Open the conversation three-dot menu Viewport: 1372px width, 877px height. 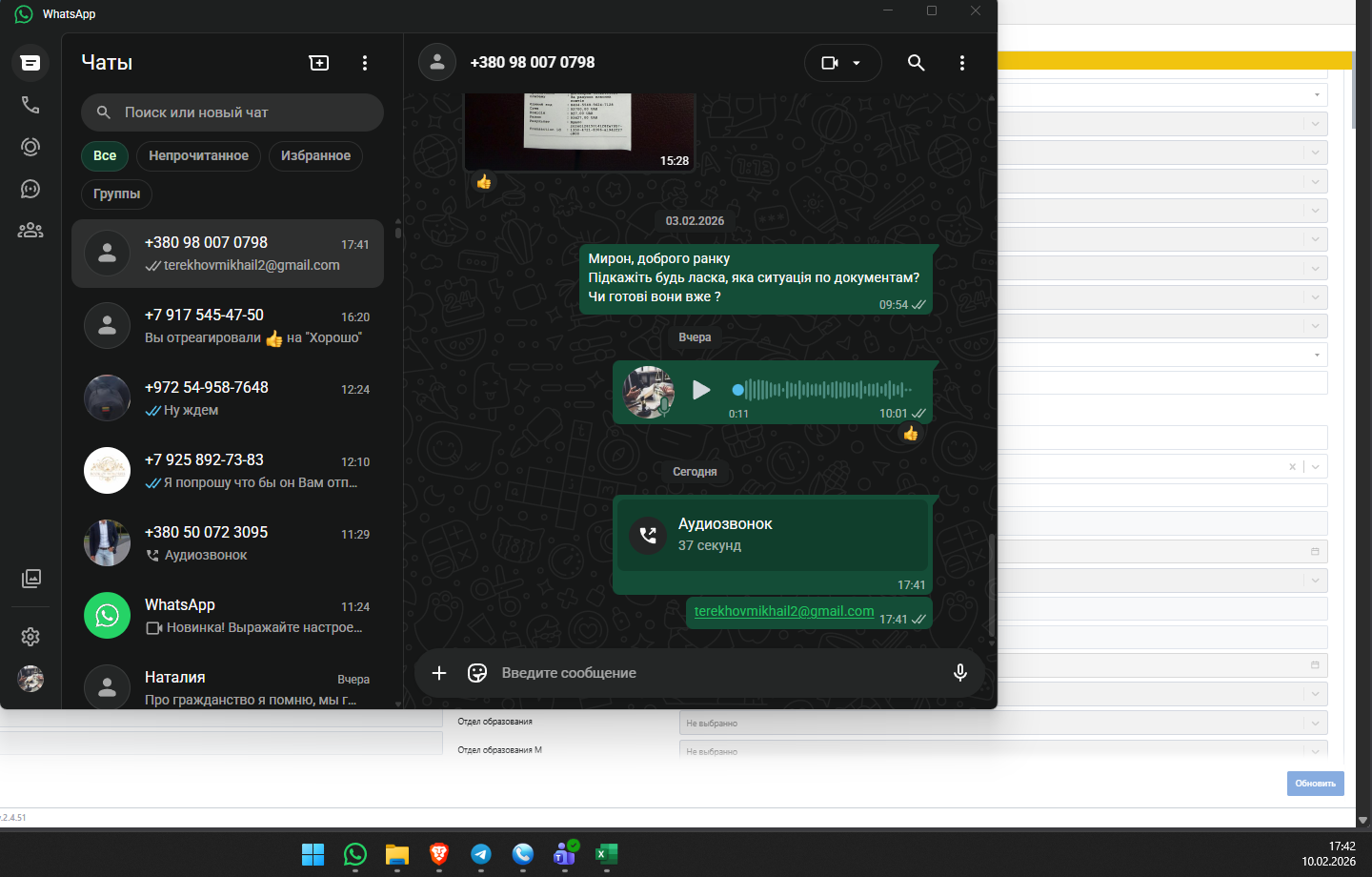961,63
